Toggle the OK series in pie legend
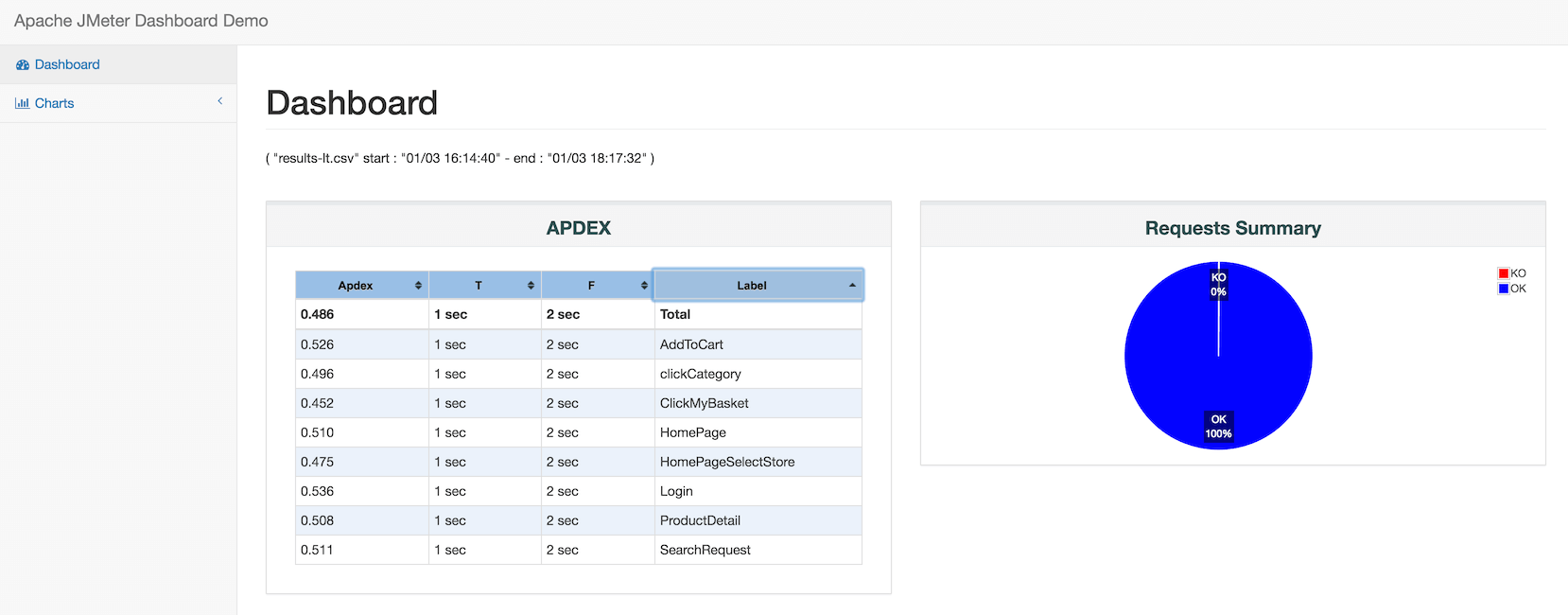The image size is (1568, 615). tap(1518, 289)
